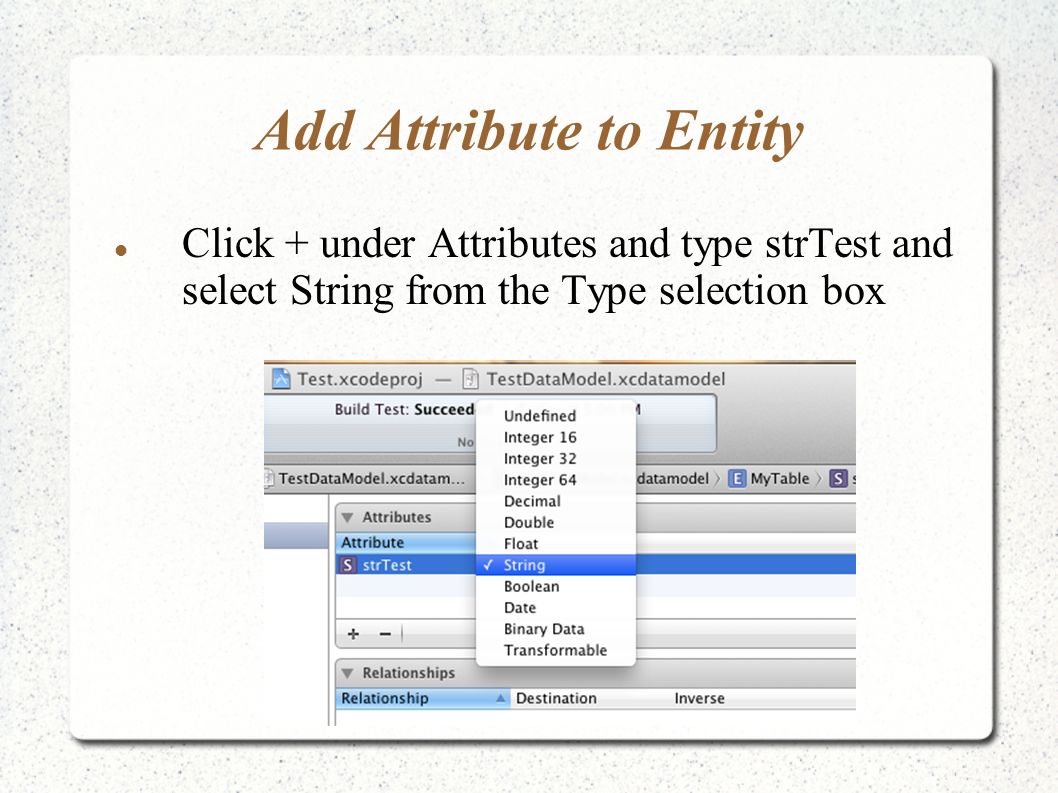Collapse the Attributes section triangle
The height and width of the screenshot is (793, 1058).
pos(347,518)
